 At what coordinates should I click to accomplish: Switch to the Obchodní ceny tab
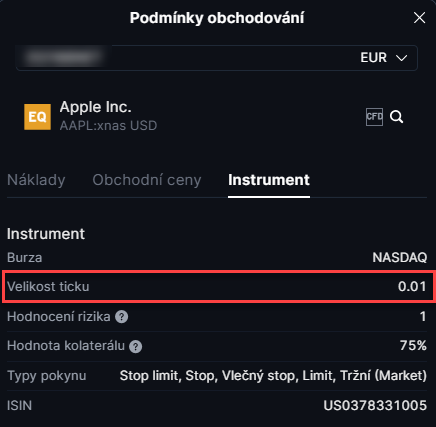tap(147, 180)
